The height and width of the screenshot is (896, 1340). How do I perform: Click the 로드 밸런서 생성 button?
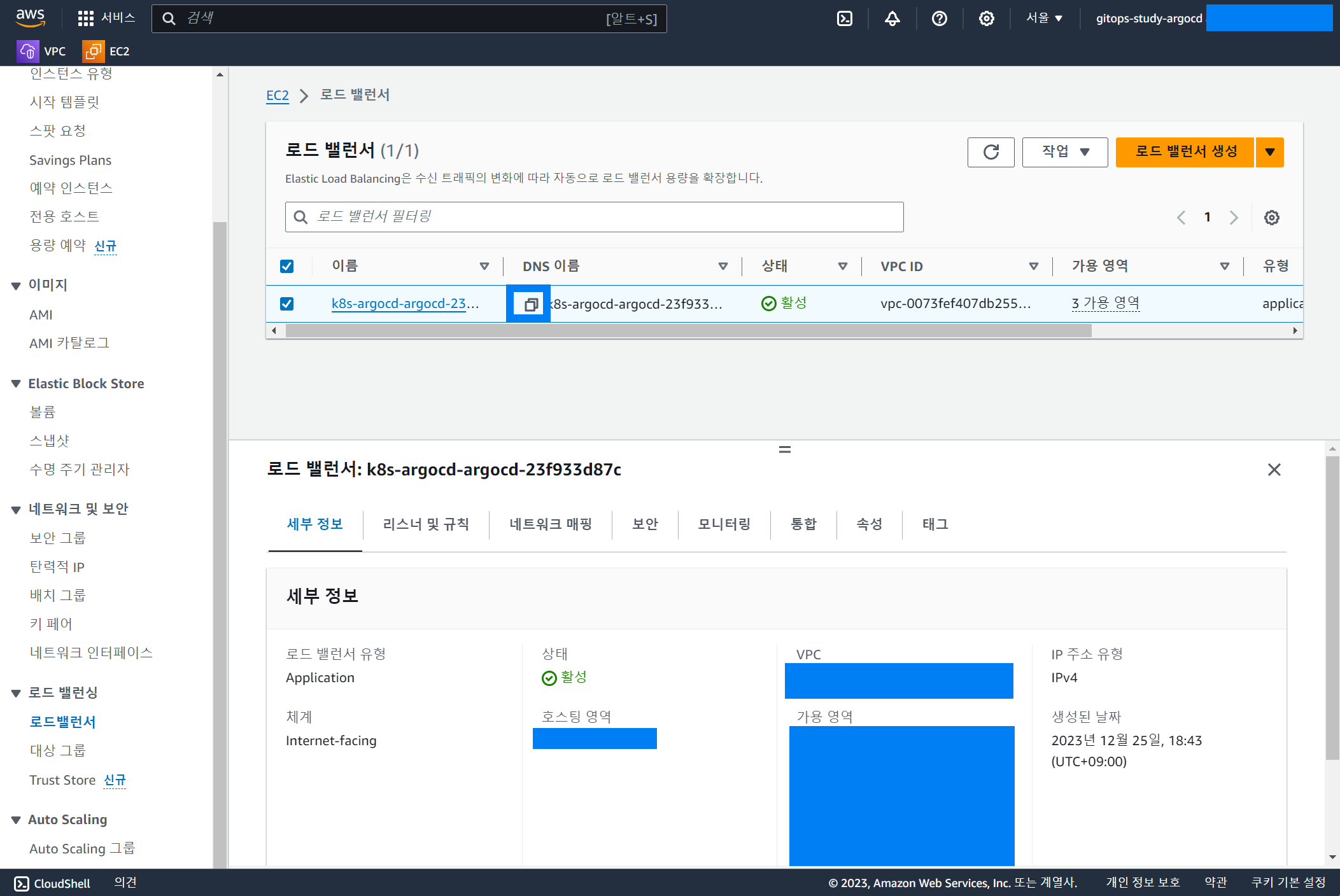[x=1185, y=152]
